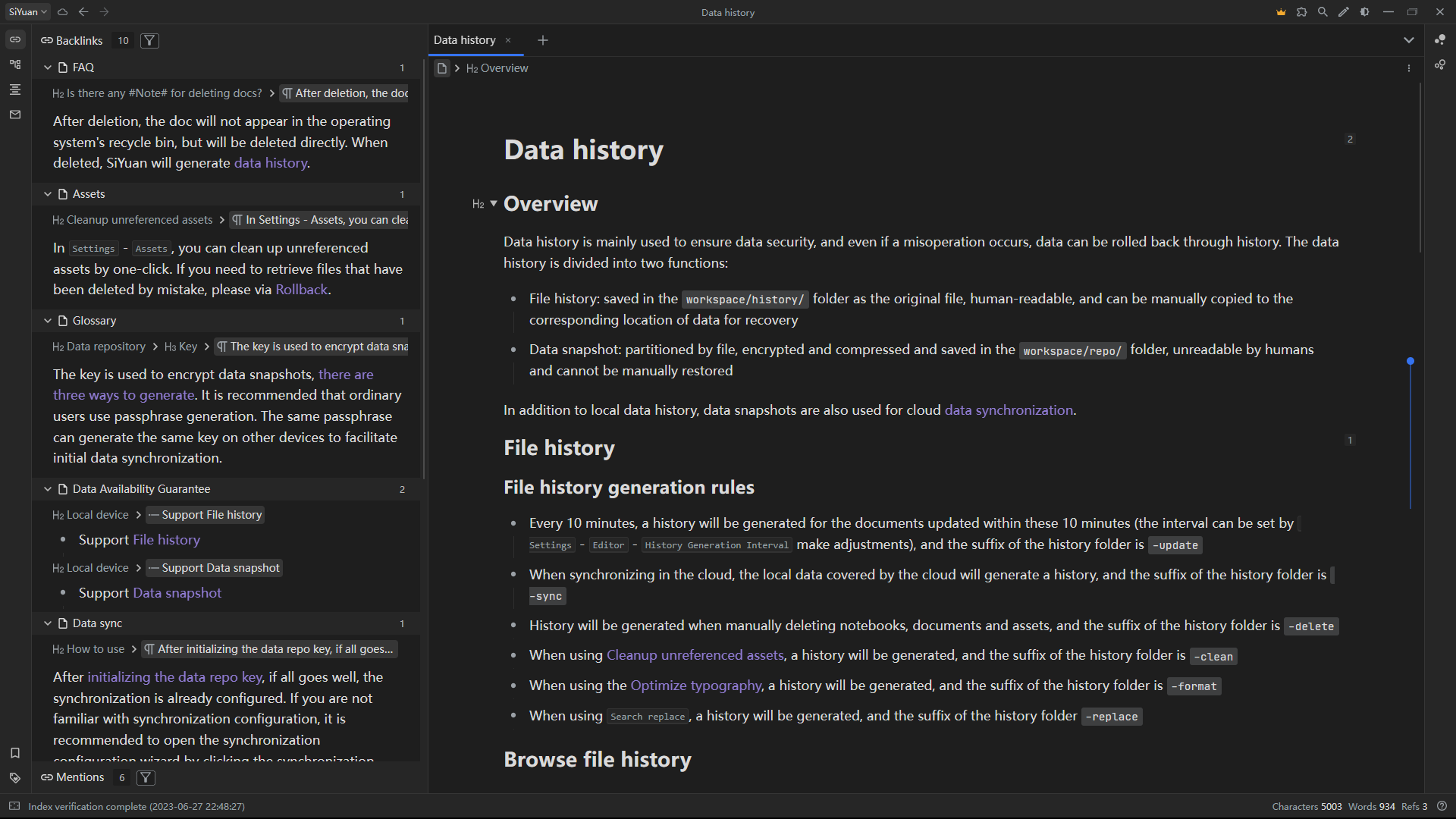Collapse the FAQ backlink group
The image size is (1456, 819).
point(48,67)
